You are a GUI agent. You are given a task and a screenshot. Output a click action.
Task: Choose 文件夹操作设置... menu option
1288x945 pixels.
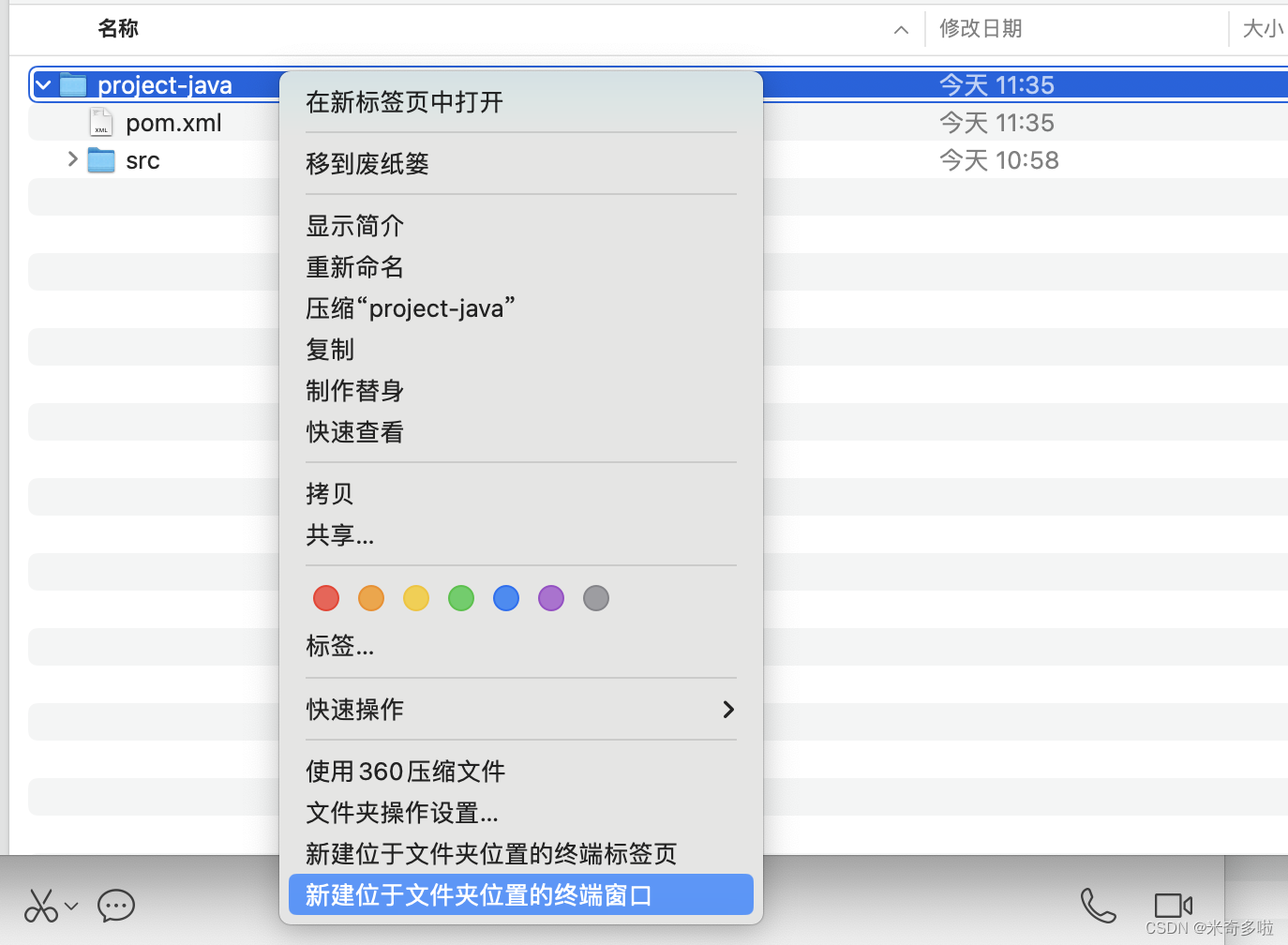point(521,812)
